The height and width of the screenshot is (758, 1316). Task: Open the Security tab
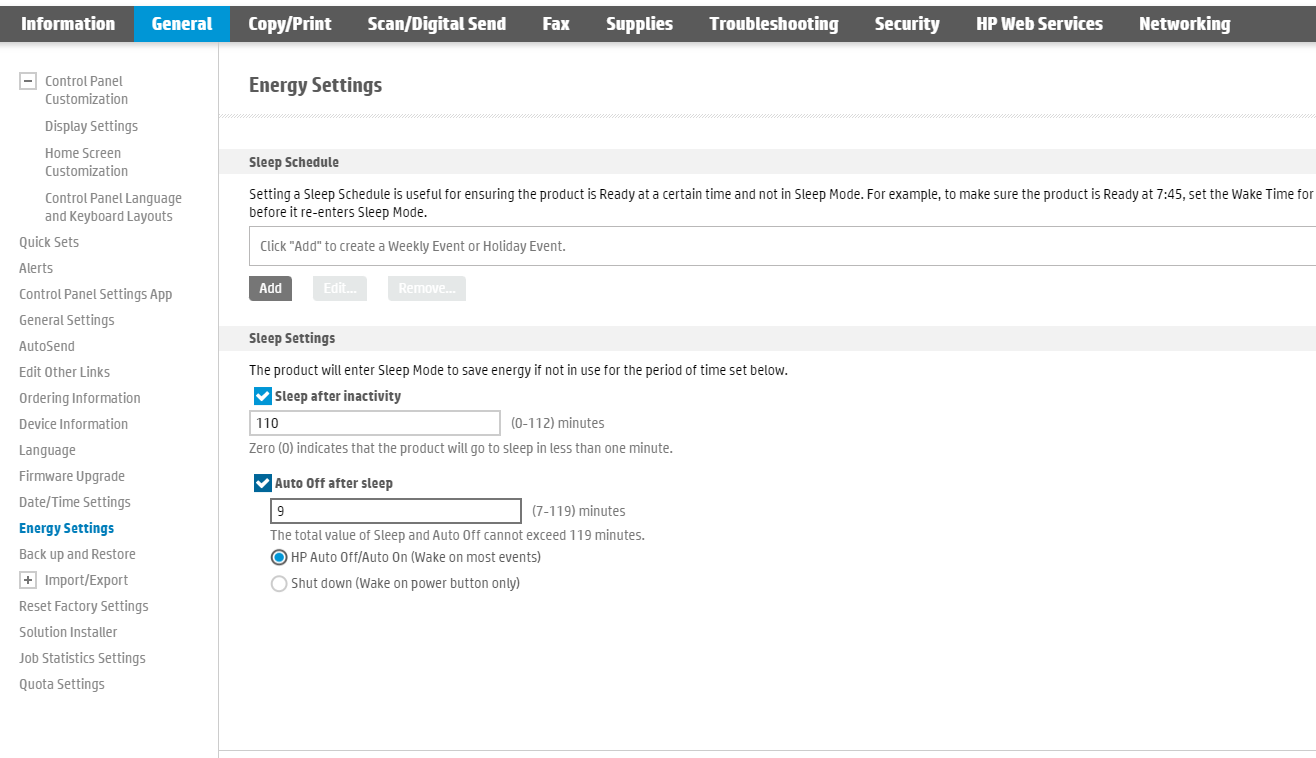[907, 24]
